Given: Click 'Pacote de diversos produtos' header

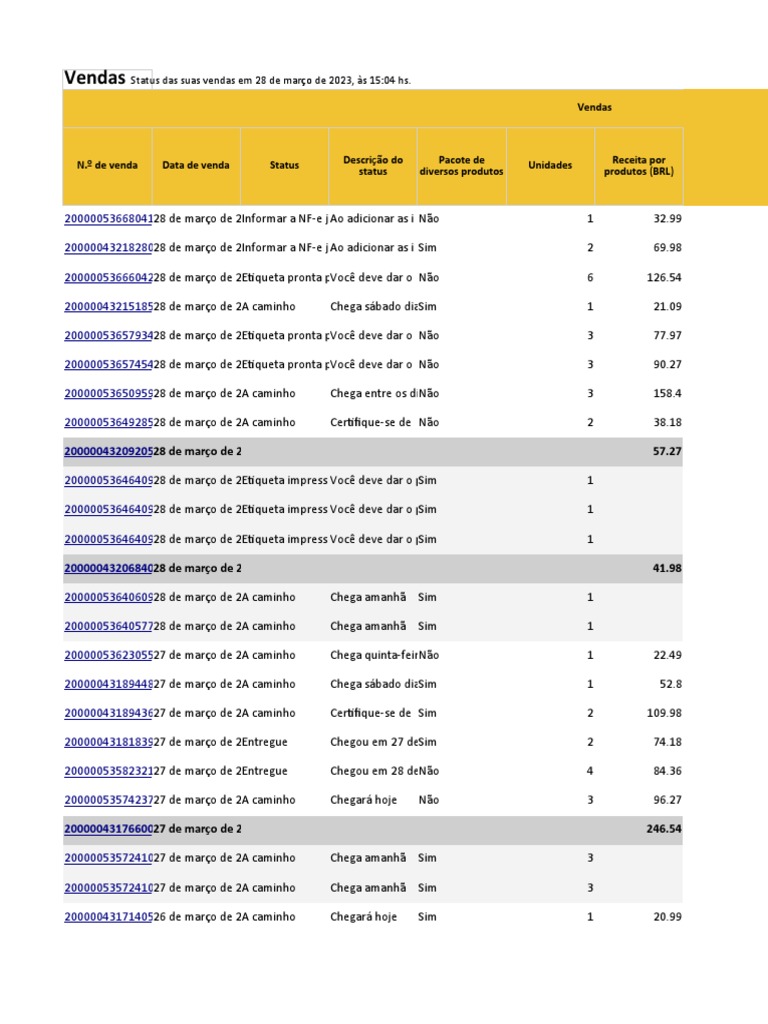Looking at the screenshot, I should tap(462, 166).
